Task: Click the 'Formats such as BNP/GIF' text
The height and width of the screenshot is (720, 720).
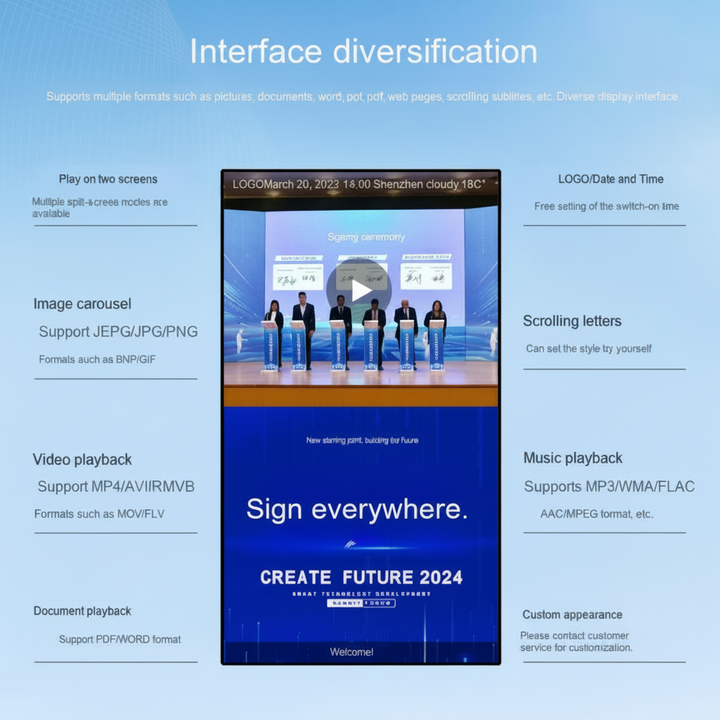Action: 97,360
